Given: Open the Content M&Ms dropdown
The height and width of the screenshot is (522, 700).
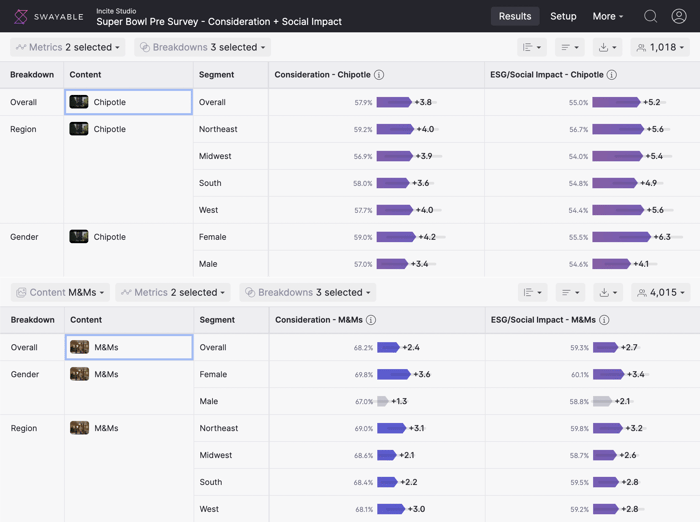Looking at the screenshot, I should (x=60, y=292).
